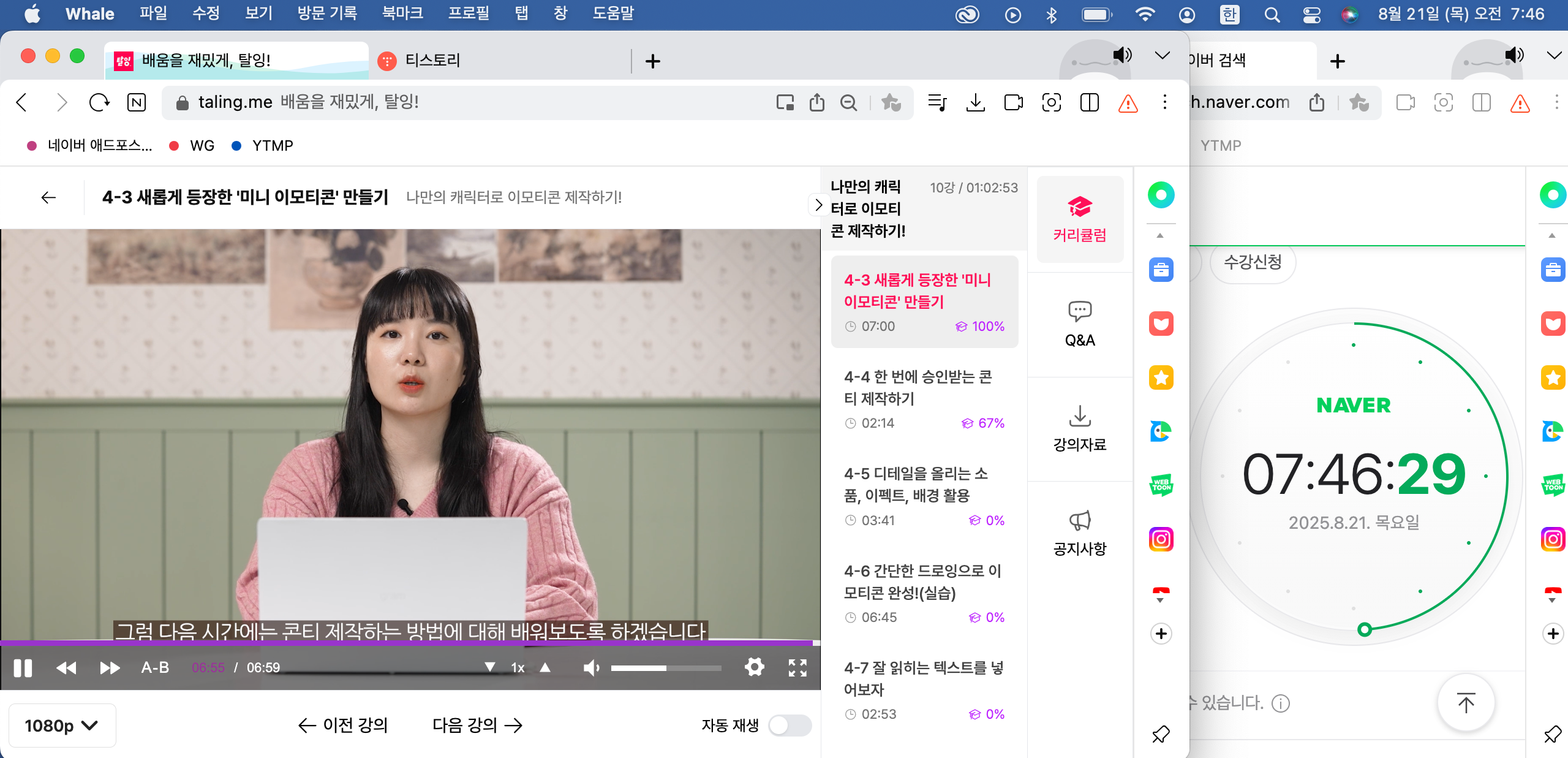Viewport: 1568px width, 758px height.
Task: Open video settings gear icon
Action: click(754, 667)
